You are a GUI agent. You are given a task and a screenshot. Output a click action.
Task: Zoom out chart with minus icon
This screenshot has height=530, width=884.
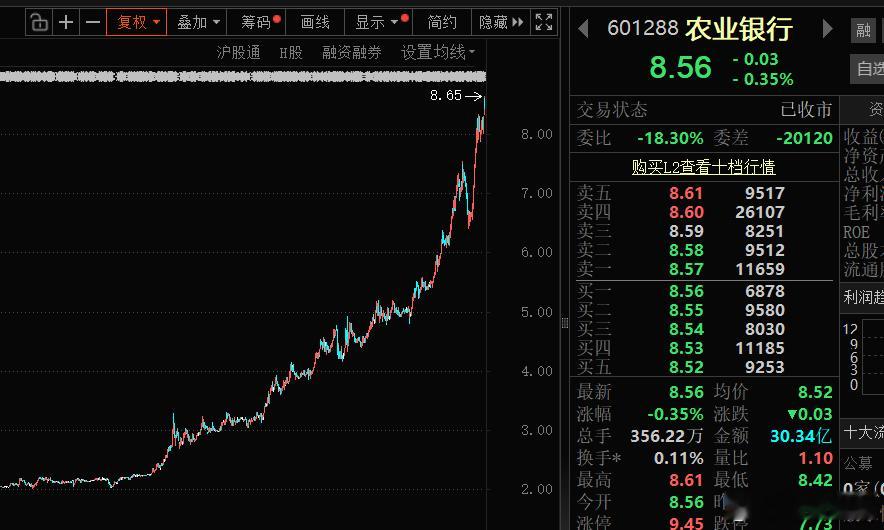(x=93, y=23)
